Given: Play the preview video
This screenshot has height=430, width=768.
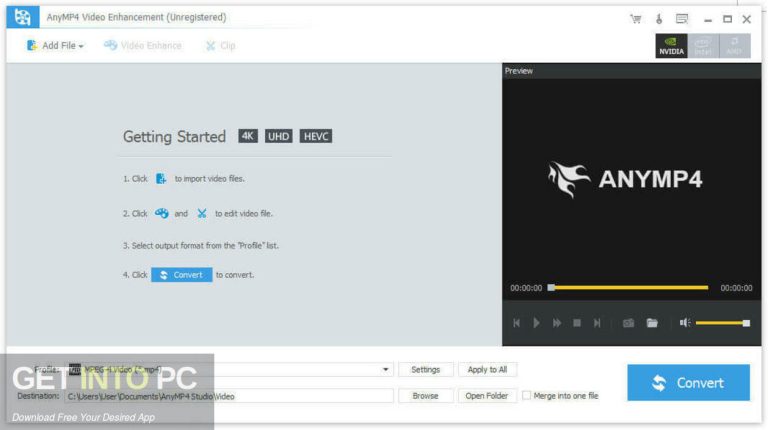Looking at the screenshot, I should point(536,323).
